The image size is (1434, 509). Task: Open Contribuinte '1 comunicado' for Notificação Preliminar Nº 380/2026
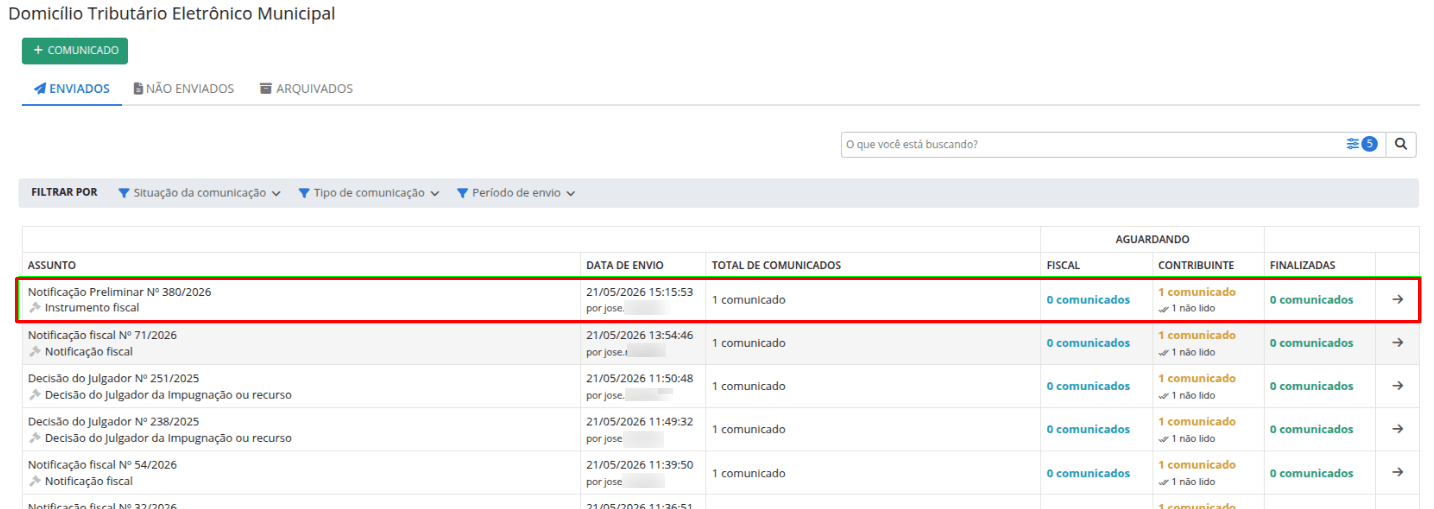[x=1197, y=292]
